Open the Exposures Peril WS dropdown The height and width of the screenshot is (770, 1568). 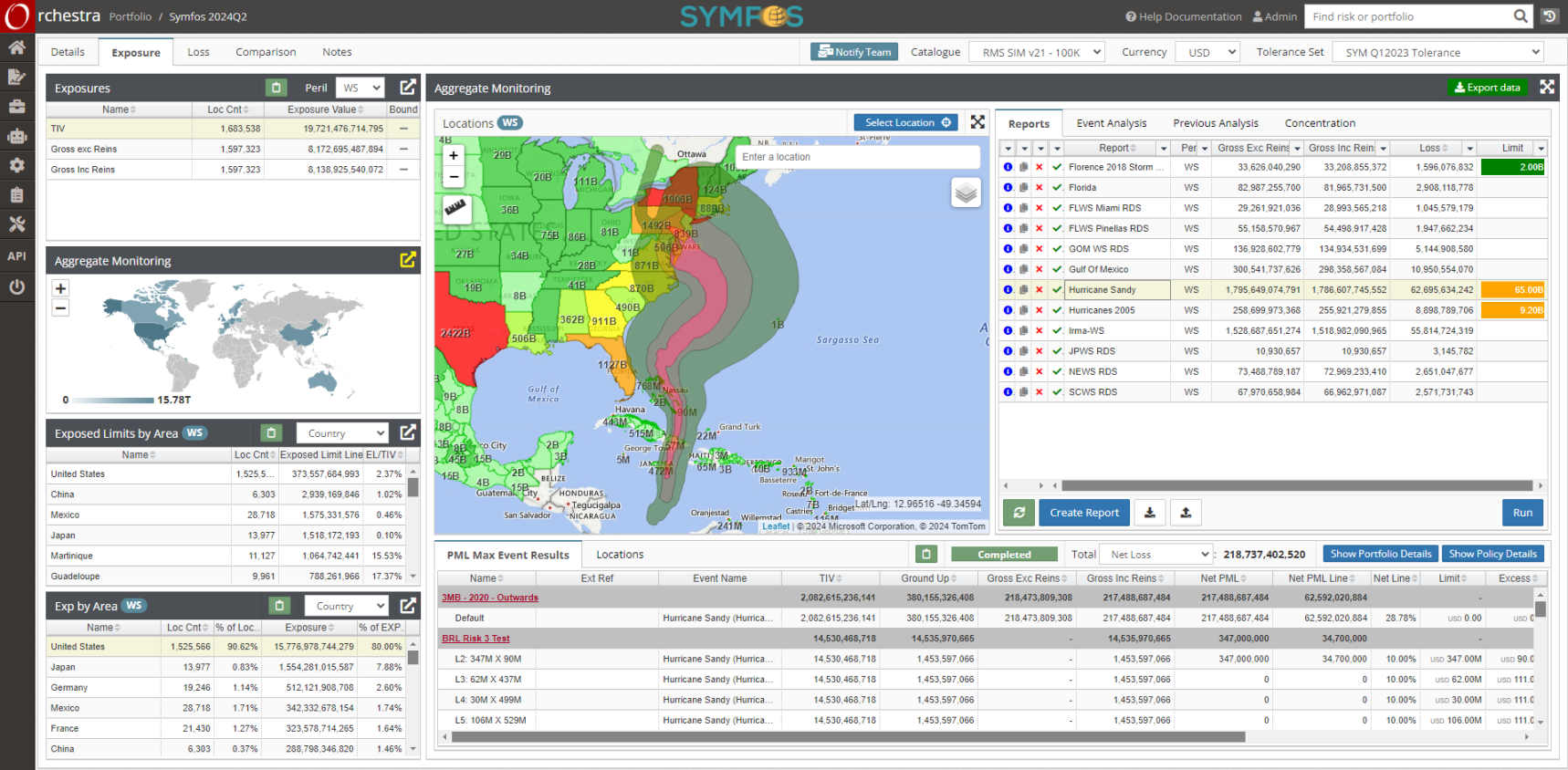pyautogui.click(x=361, y=88)
